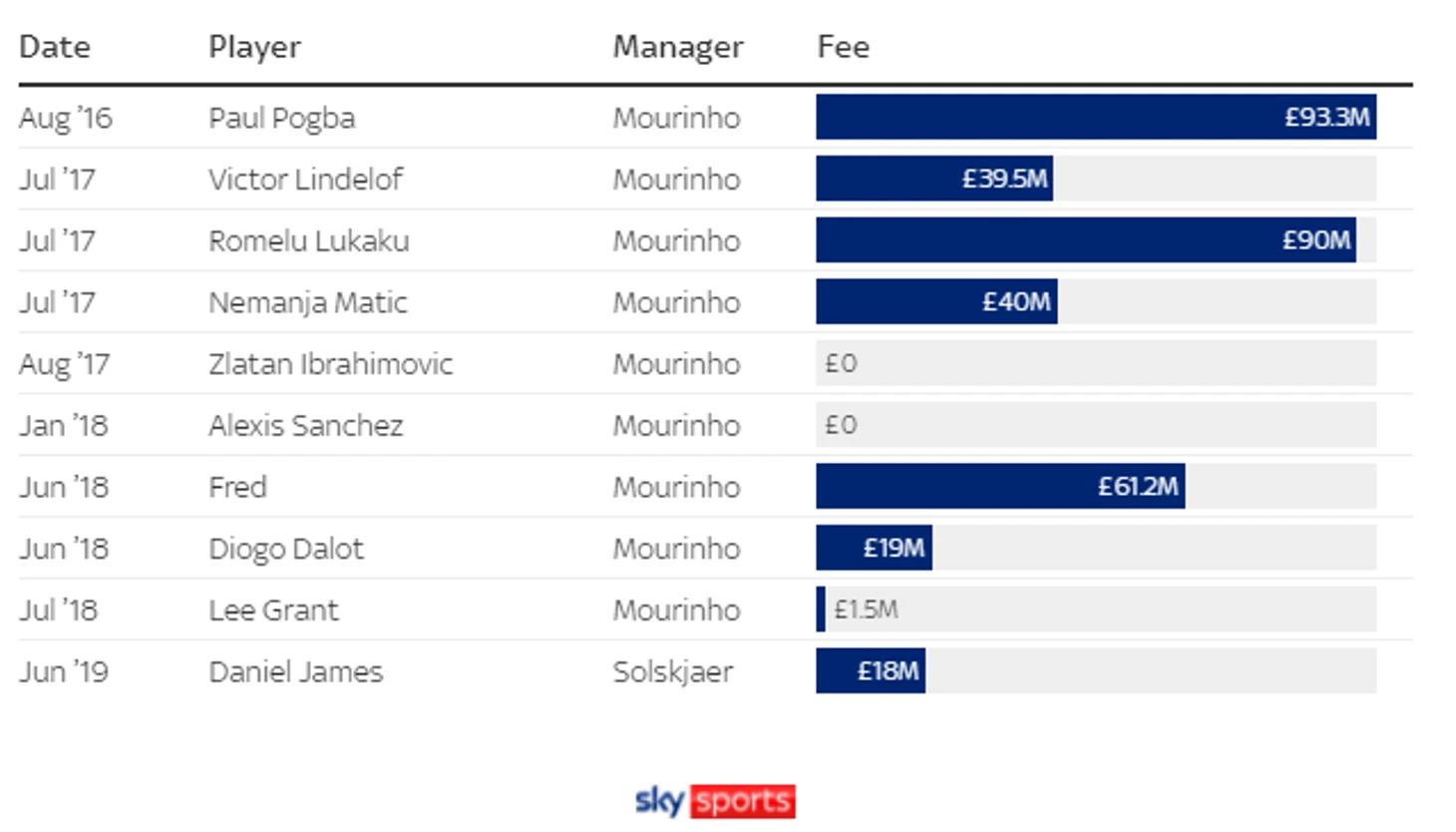Click the Player column header
This screenshot has height=832, width=1456.
(254, 47)
